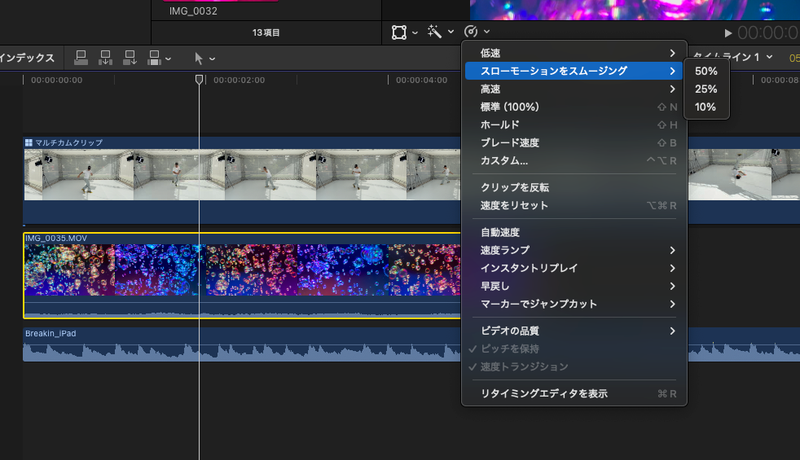
Task: Collapse the Retime menu dropdown arrow
Action: click(x=487, y=32)
